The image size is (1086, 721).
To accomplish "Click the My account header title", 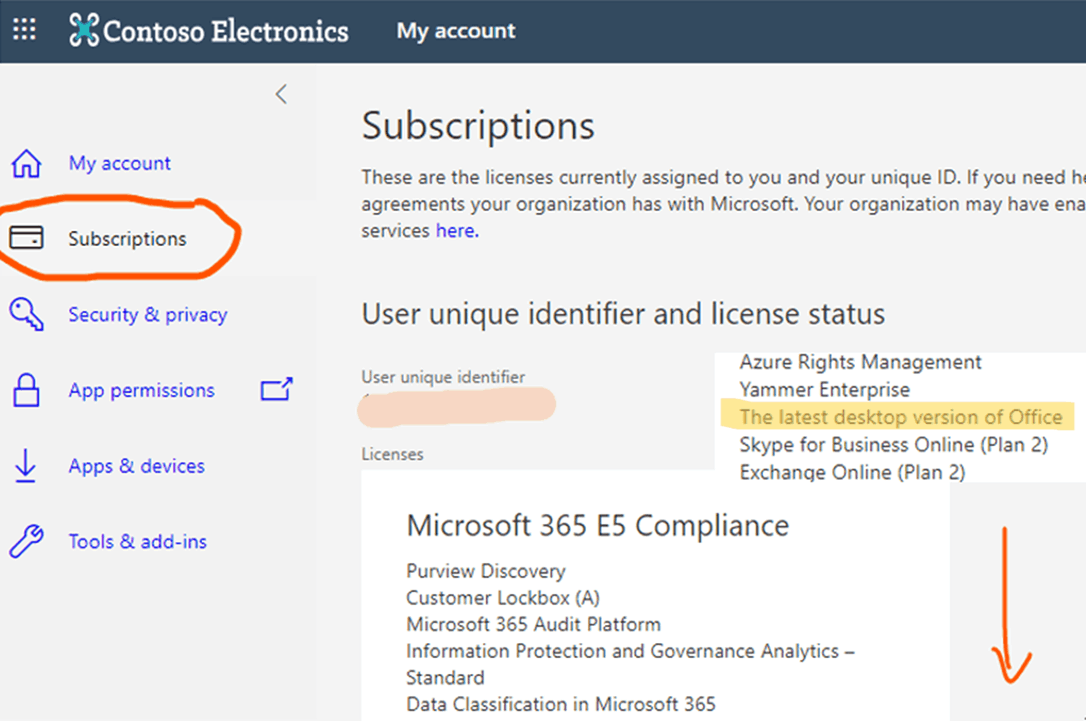I will (456, 31).
